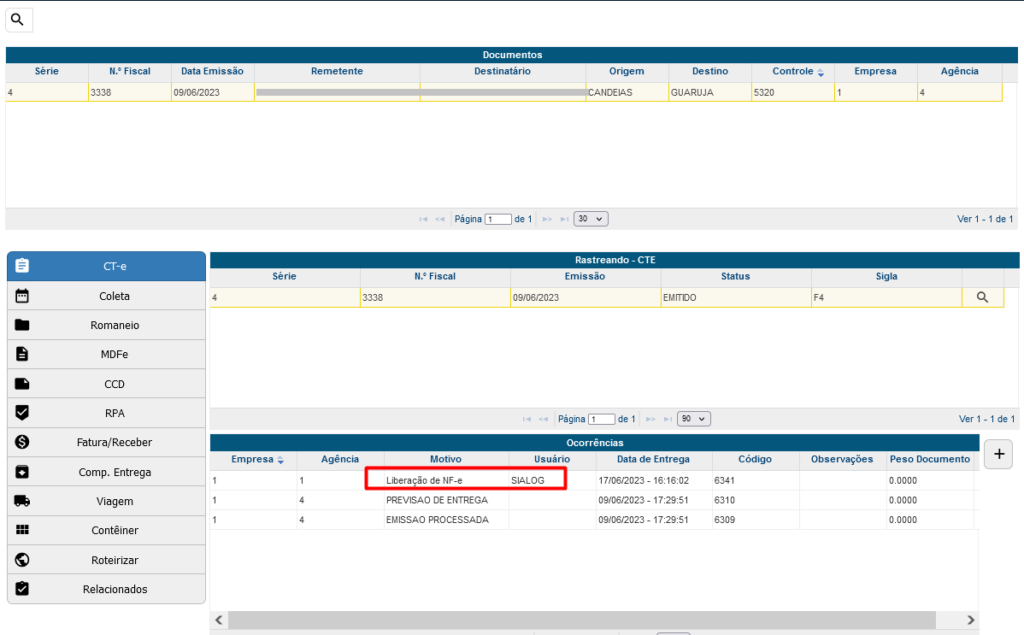Image resolution: width=1024 pixels, height=635 pixels.
Task: Click right arrow of Ocorrências scrollbar
Action: 970,621
